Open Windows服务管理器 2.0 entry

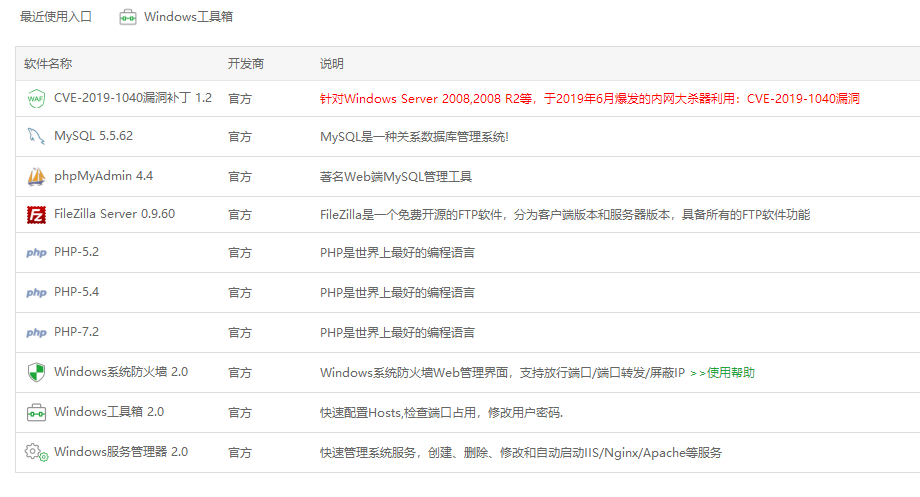(121, 452)
